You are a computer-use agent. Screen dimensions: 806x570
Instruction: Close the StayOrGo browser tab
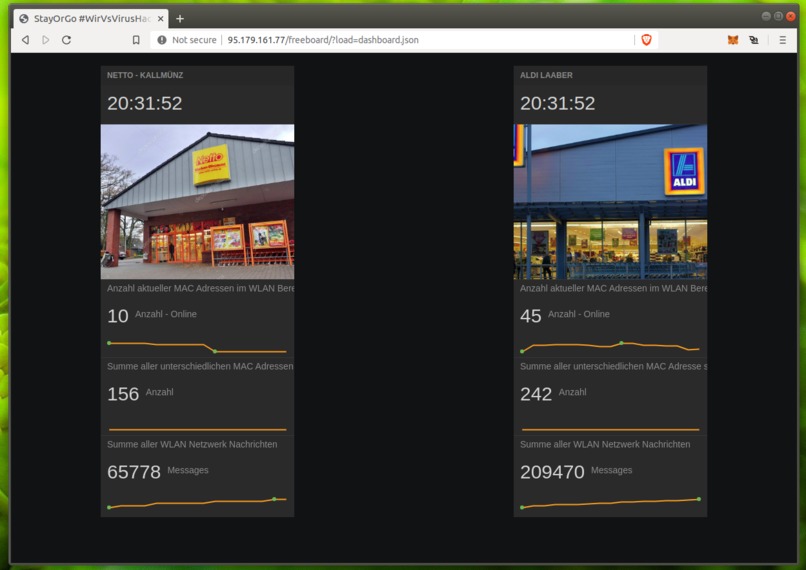click(160, 19)
